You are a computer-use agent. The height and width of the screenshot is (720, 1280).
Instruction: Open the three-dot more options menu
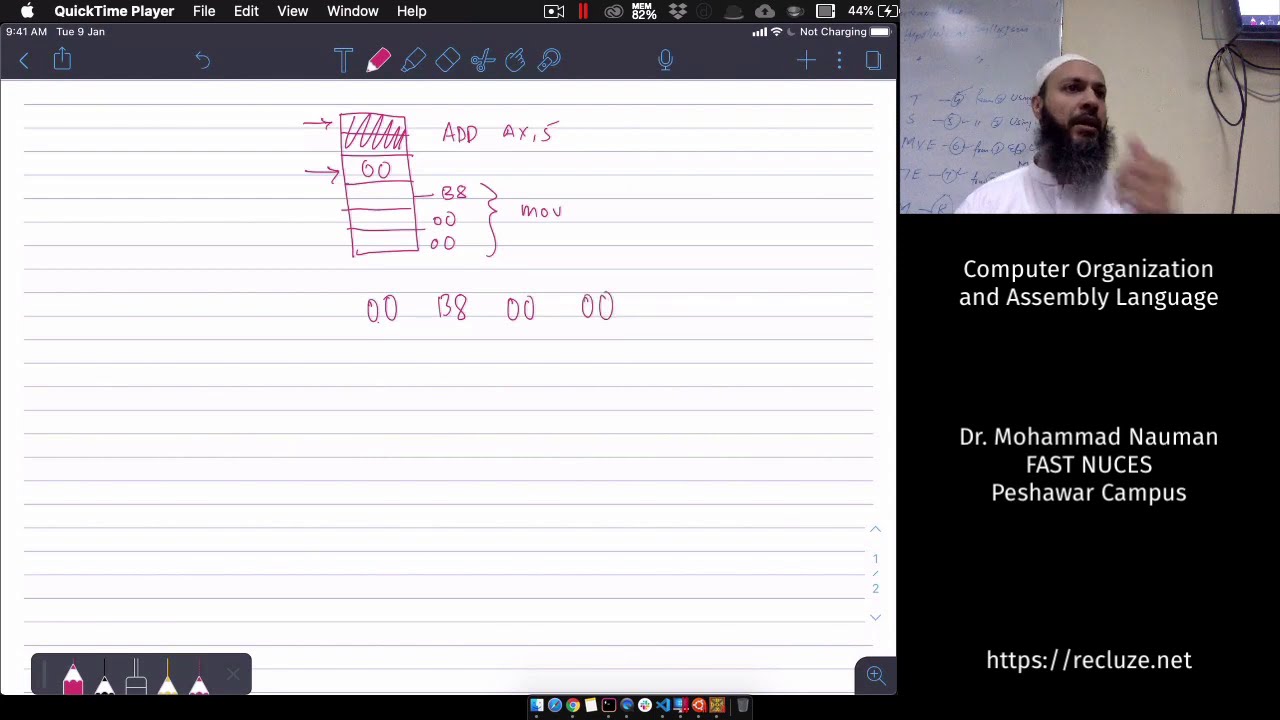click(x=839, y=61)
